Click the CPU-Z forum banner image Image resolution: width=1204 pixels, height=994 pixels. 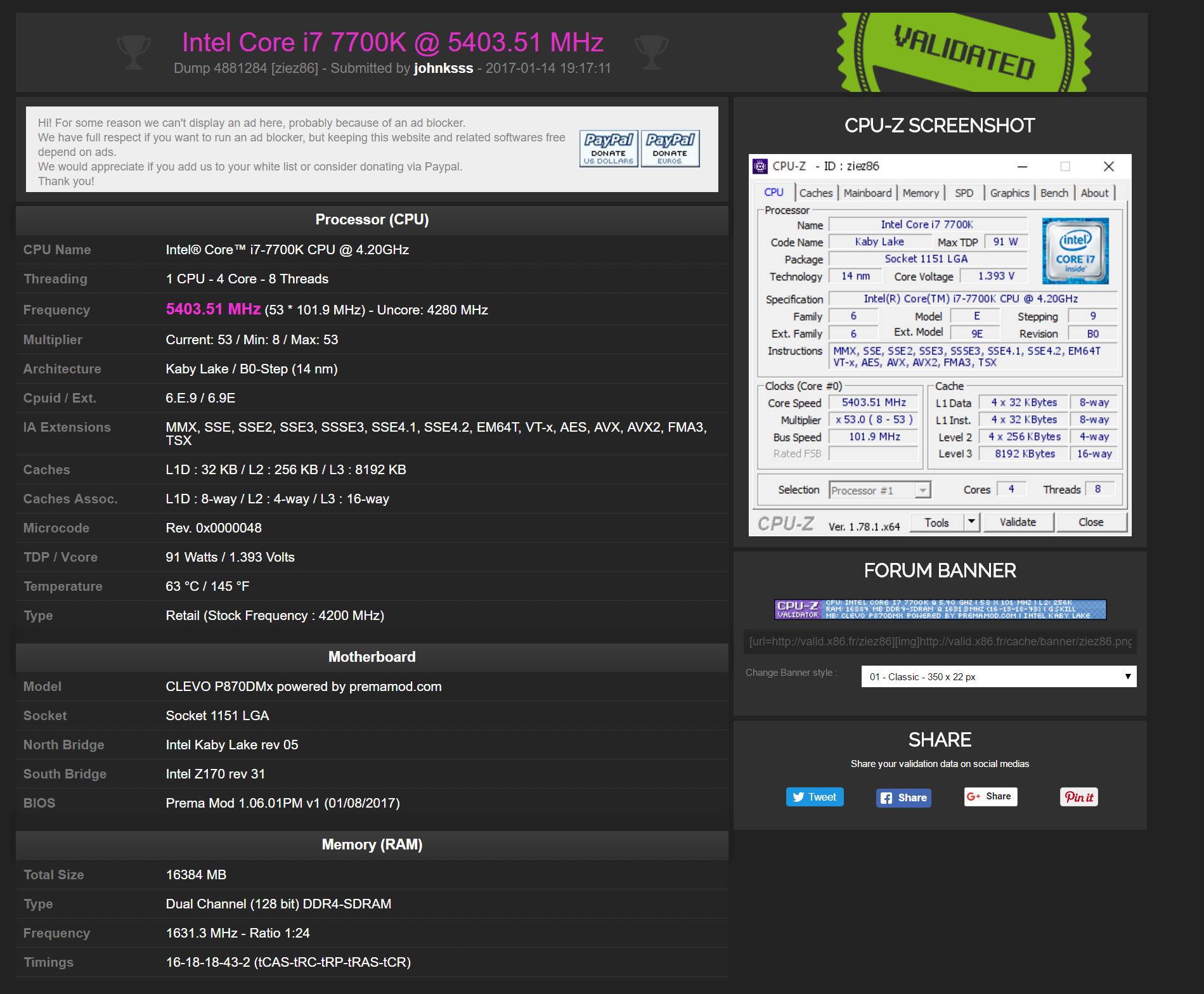pyautogui.click(x=940, y=609)
